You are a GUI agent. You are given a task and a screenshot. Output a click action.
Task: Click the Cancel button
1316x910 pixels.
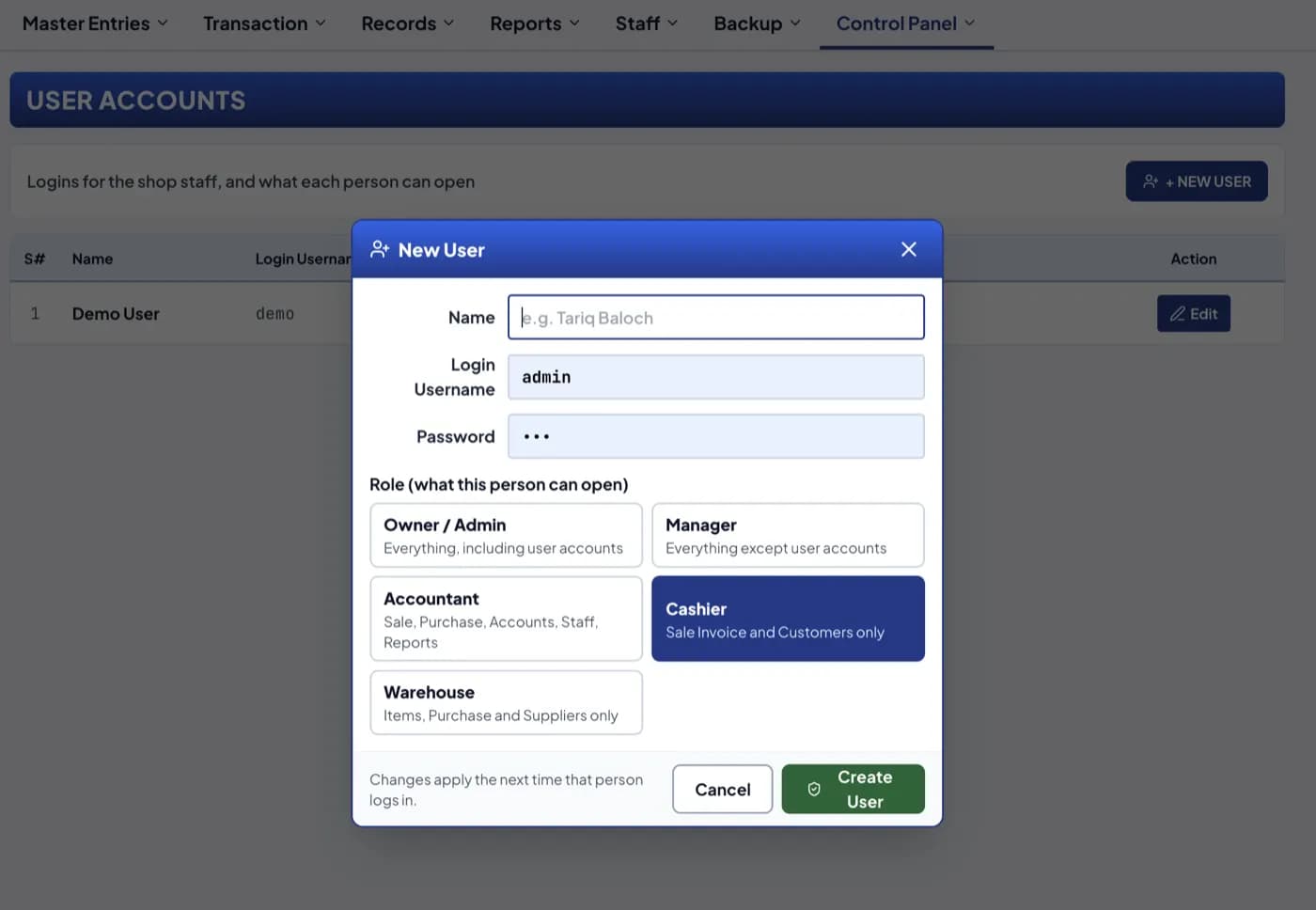click(723, 790)
